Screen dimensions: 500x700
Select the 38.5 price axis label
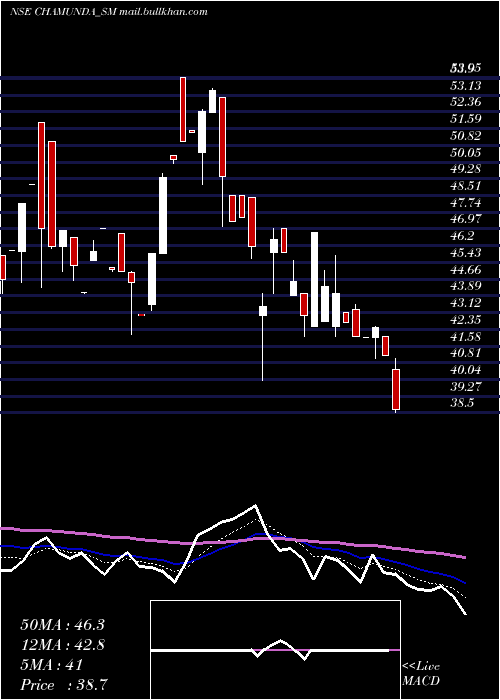pos(462,403)
